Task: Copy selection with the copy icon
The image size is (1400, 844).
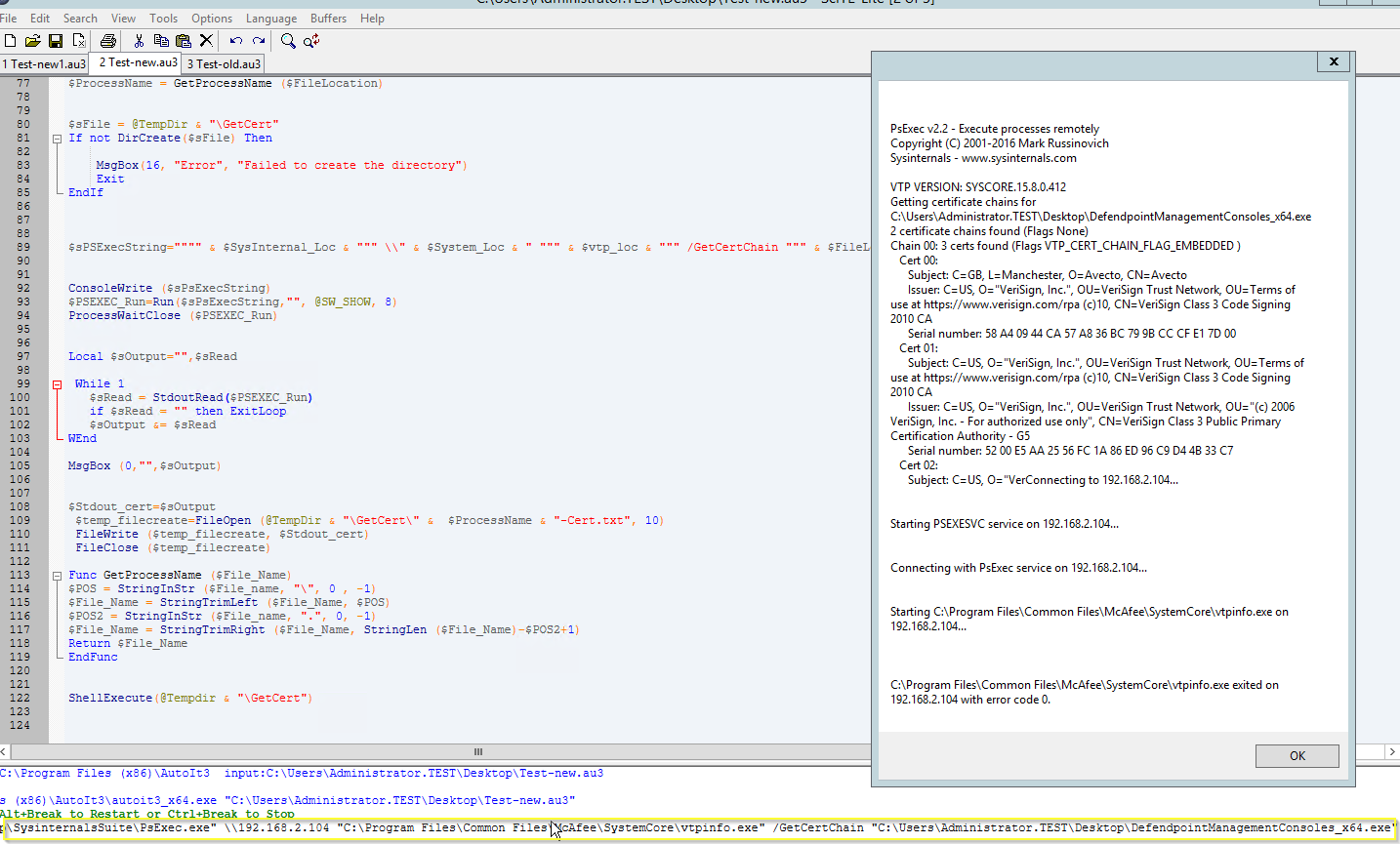Action: pyautogui.click(x=161, y=41)
